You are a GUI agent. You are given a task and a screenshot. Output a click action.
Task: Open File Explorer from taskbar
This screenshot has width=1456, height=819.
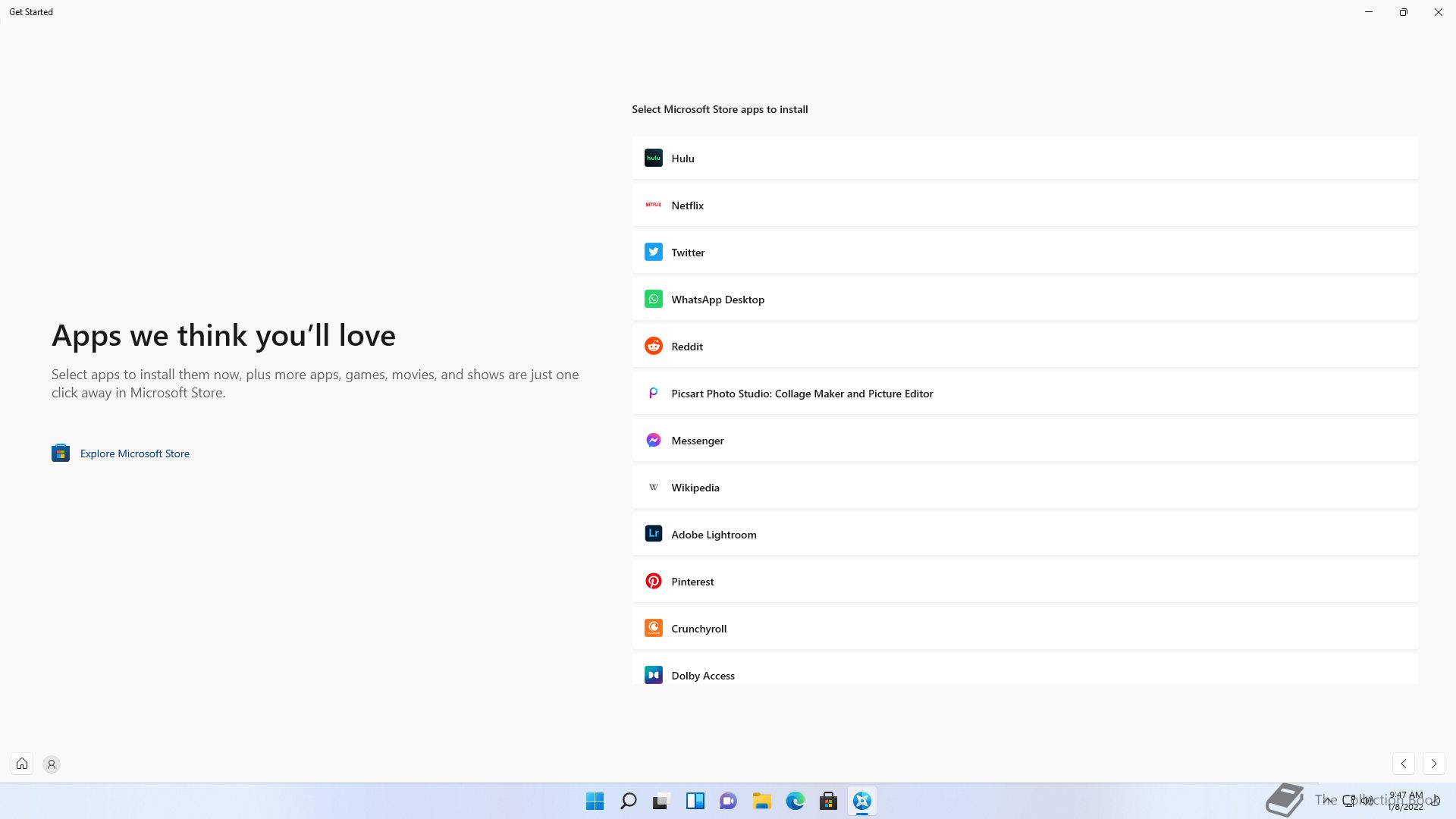tap(761, 801)
